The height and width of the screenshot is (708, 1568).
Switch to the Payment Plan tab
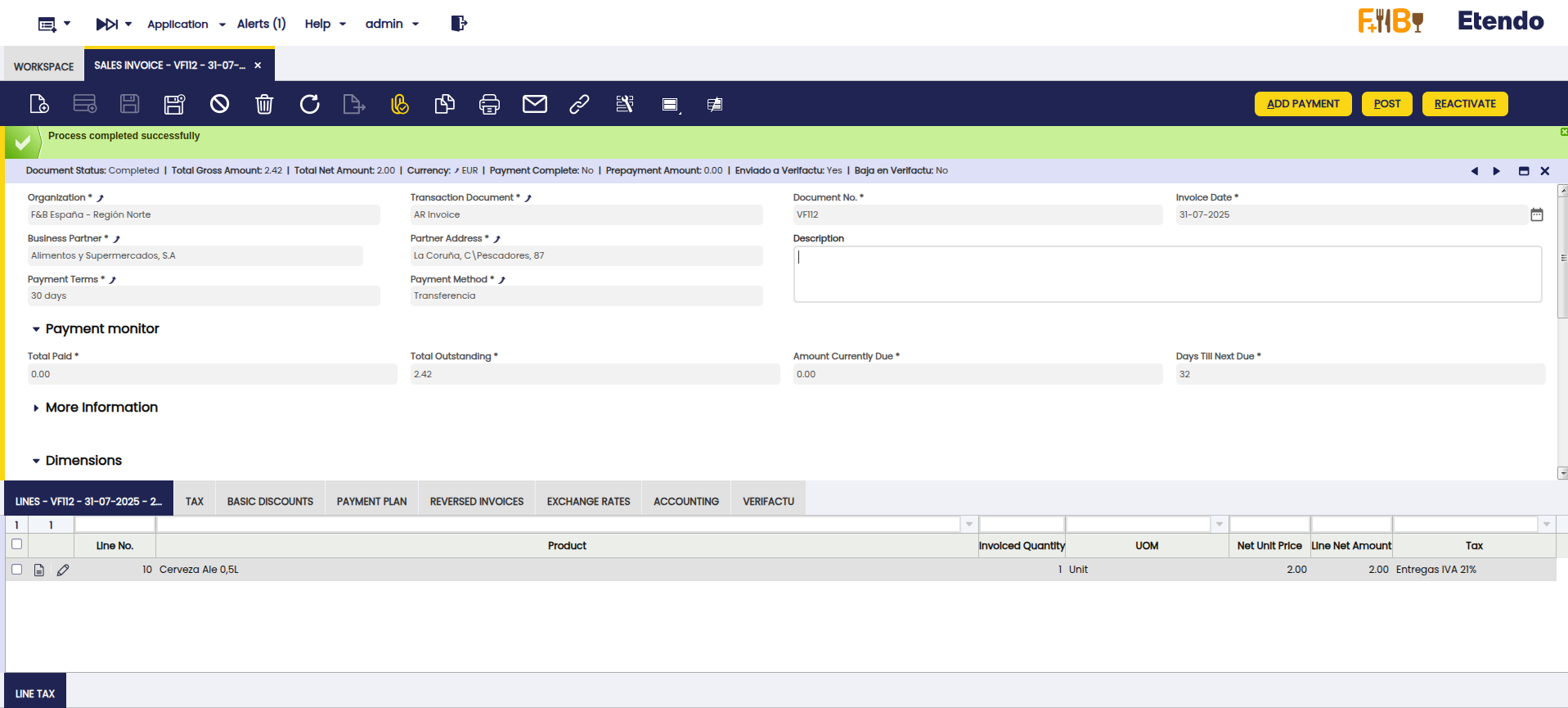(x=371, y=501)
